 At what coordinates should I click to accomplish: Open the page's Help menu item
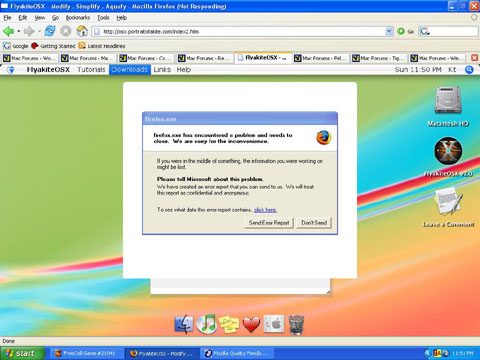coord(184,70)
